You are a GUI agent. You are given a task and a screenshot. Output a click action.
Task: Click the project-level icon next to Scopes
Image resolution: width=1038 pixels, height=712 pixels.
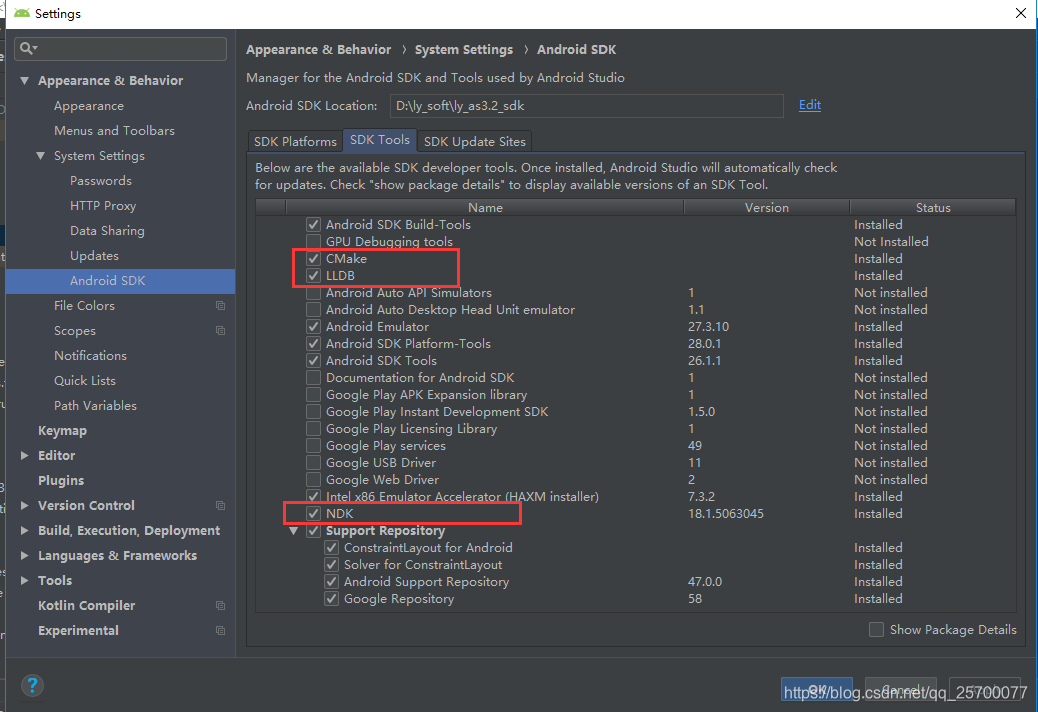[220, 331]
